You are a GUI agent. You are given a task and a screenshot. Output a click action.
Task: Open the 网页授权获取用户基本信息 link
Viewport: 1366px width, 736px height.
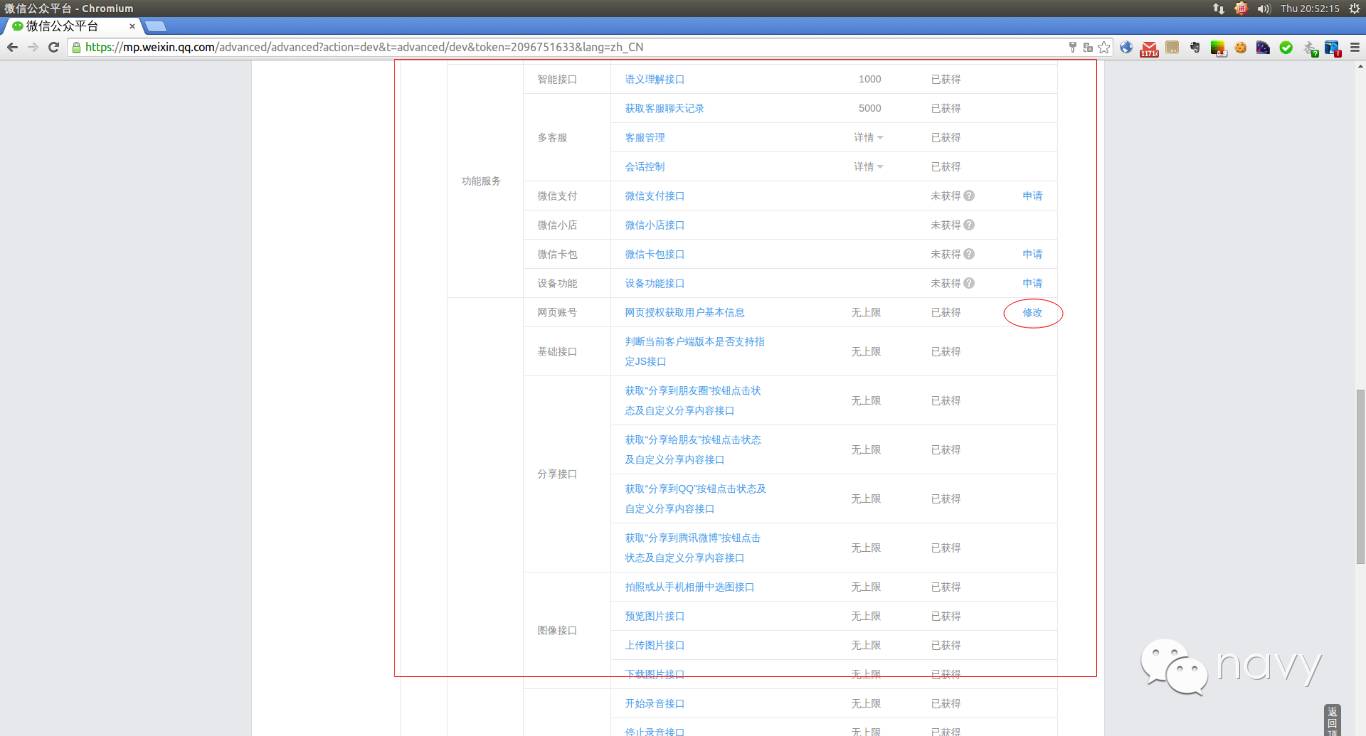tap(685, 313)
